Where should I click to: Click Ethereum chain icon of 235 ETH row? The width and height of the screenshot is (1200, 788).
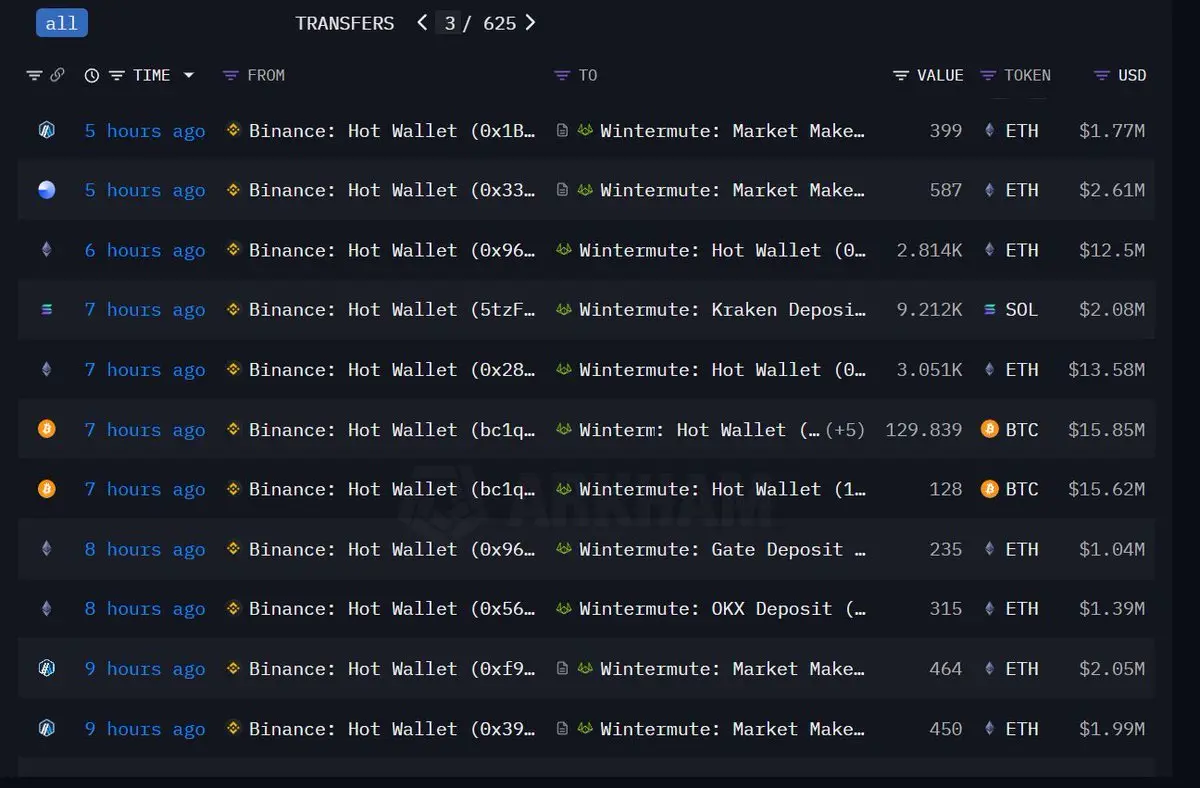tap(46, 549)
